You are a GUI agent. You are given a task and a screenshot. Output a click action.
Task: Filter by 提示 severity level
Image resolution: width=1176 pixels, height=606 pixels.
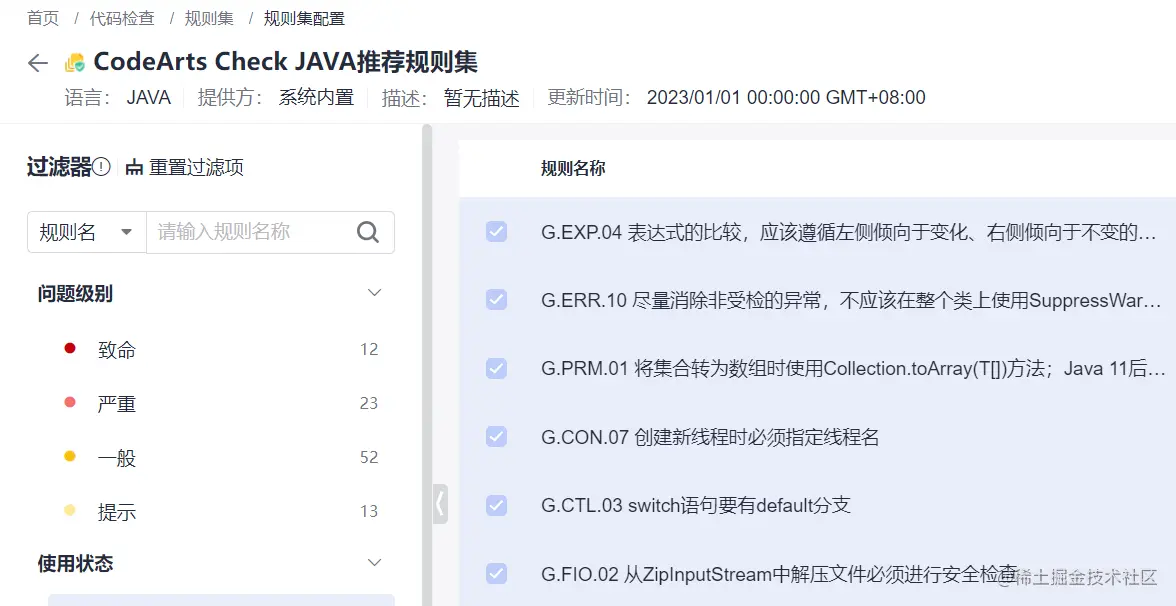click(x=116, y=512)
